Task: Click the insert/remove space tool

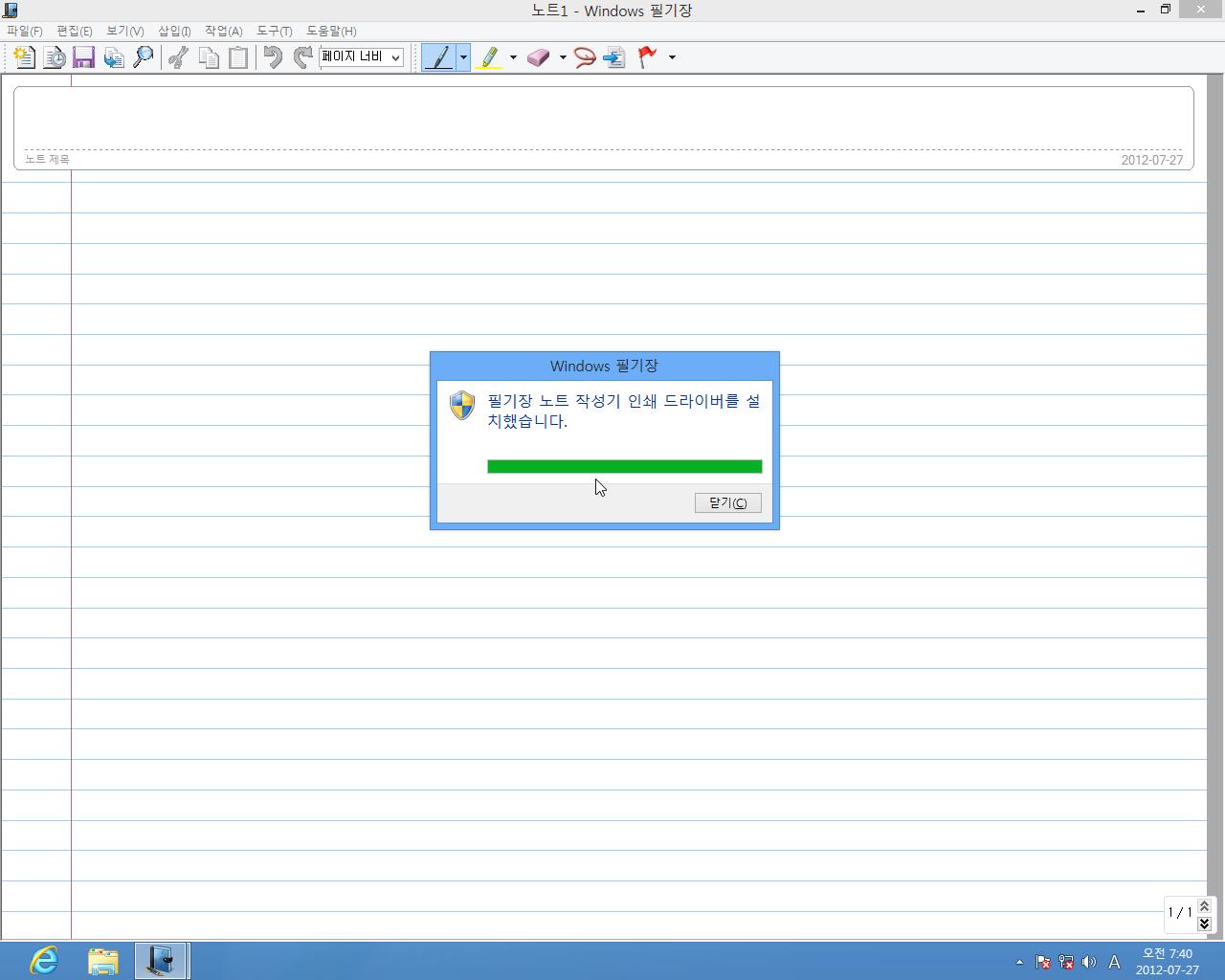Action: (x=614, y=57)
